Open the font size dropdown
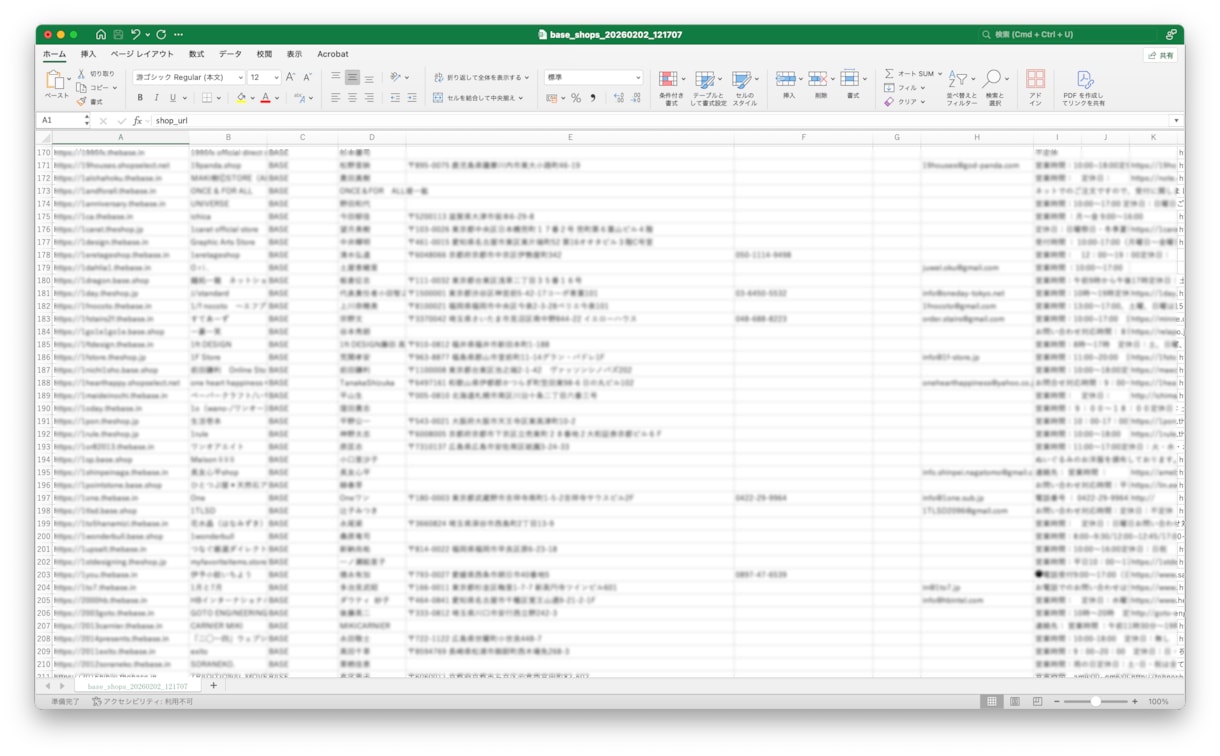 click(x=275, y=77)
